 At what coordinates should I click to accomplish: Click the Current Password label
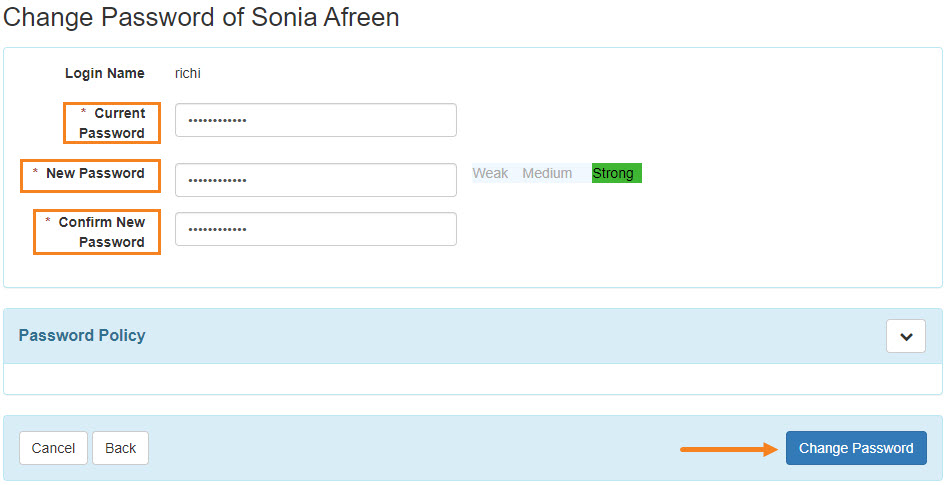click(x=113, y=123)
